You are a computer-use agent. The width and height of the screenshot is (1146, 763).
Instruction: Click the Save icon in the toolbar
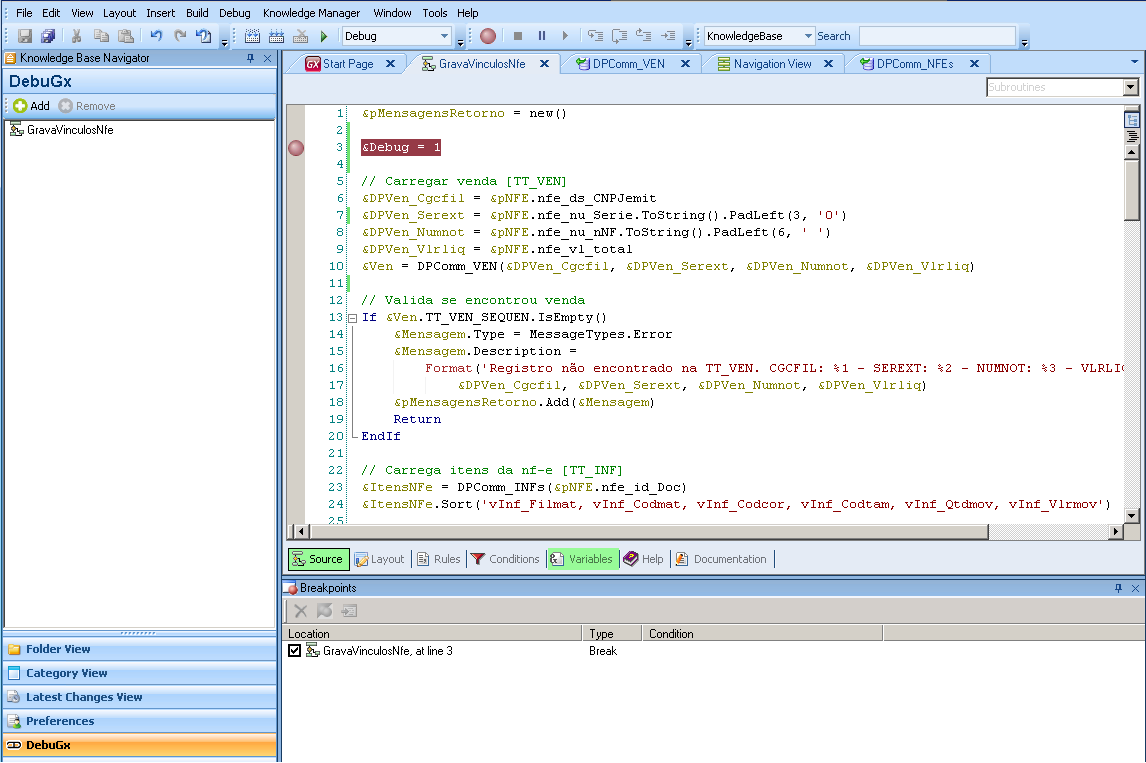(x=25, y=36)
